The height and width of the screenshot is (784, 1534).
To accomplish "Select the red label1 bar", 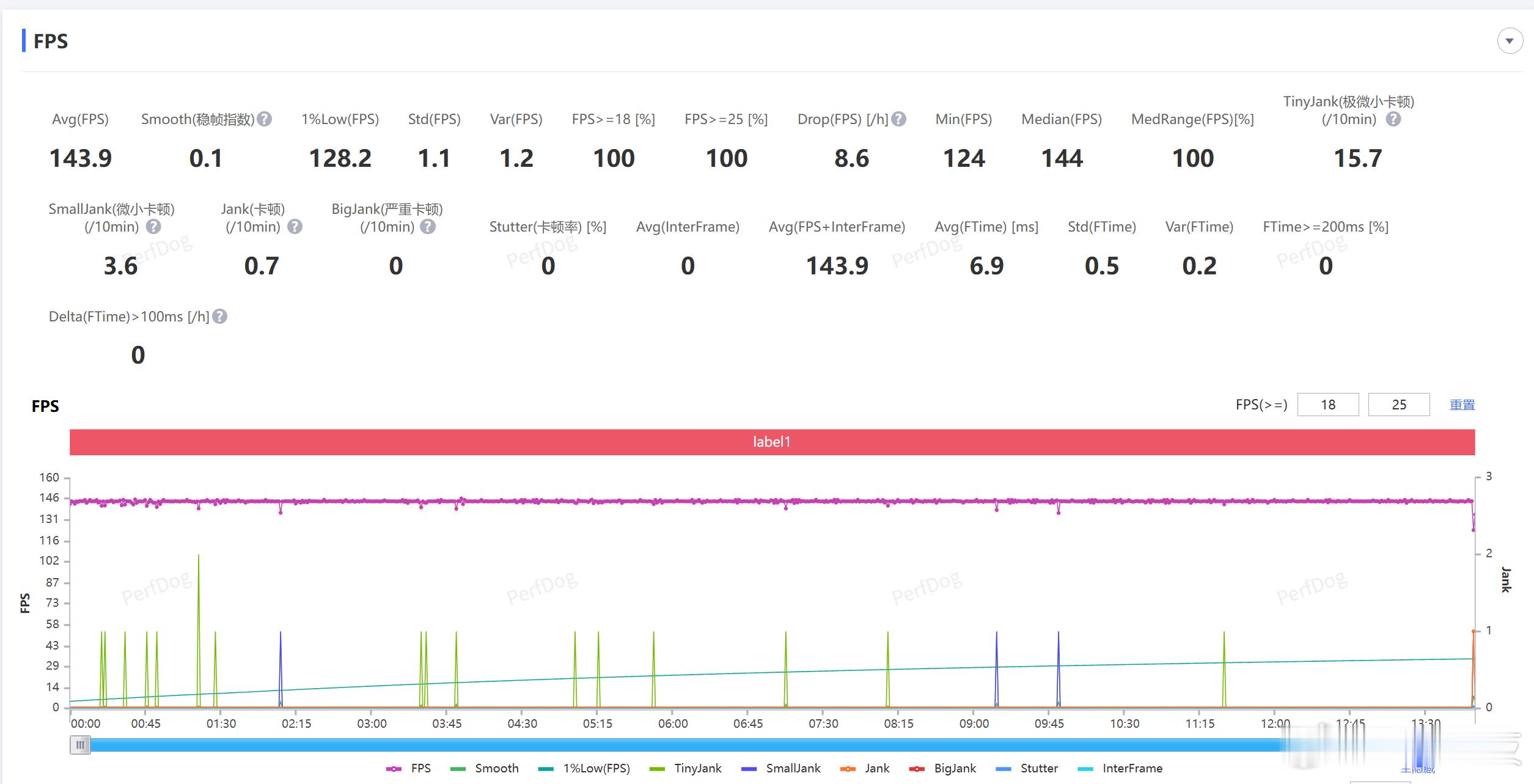I will 772,442.
